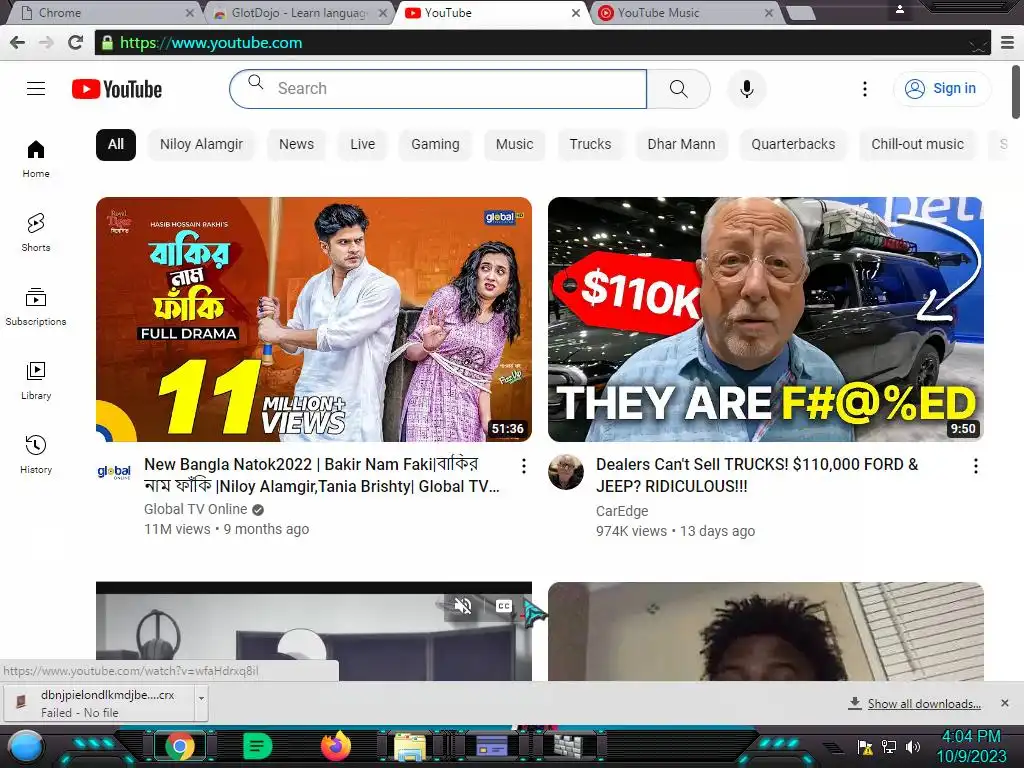Open Subscriptions in sidebar

click(x=36, y=306)
